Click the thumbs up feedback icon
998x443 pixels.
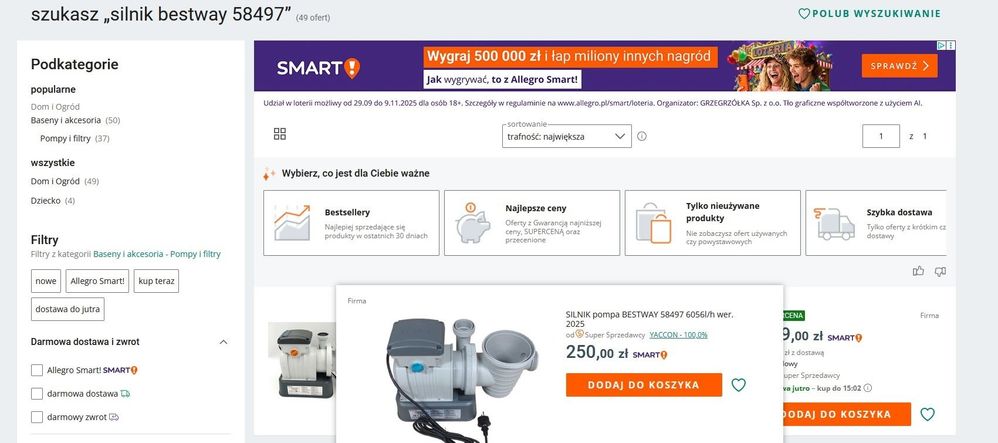pos(918,271)
